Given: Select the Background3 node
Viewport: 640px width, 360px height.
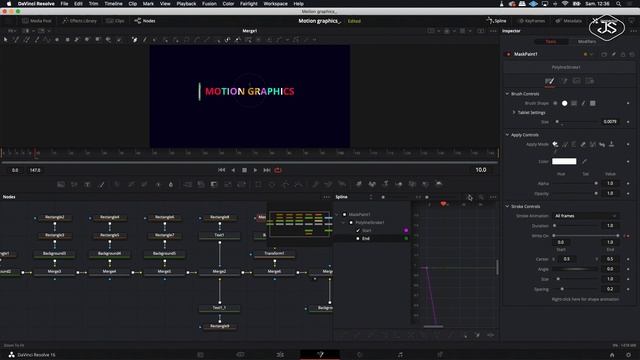Looking at the screenshot, I should point(55,253).
